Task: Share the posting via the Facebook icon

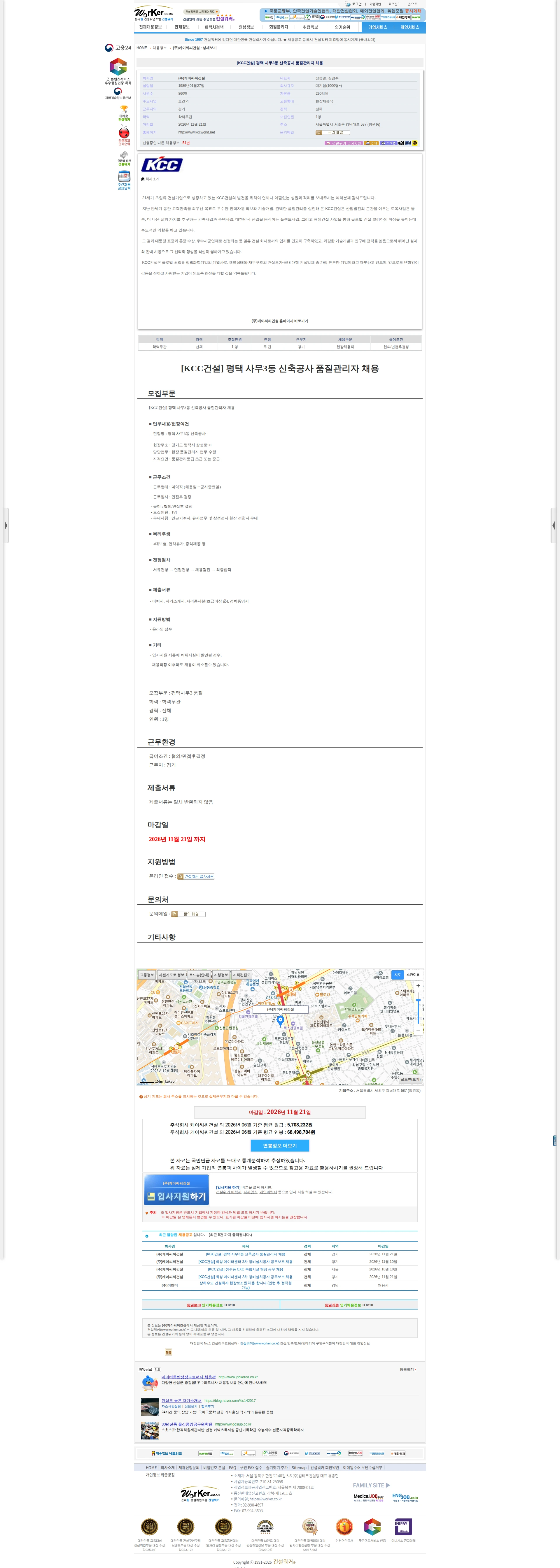Action: 408,143
